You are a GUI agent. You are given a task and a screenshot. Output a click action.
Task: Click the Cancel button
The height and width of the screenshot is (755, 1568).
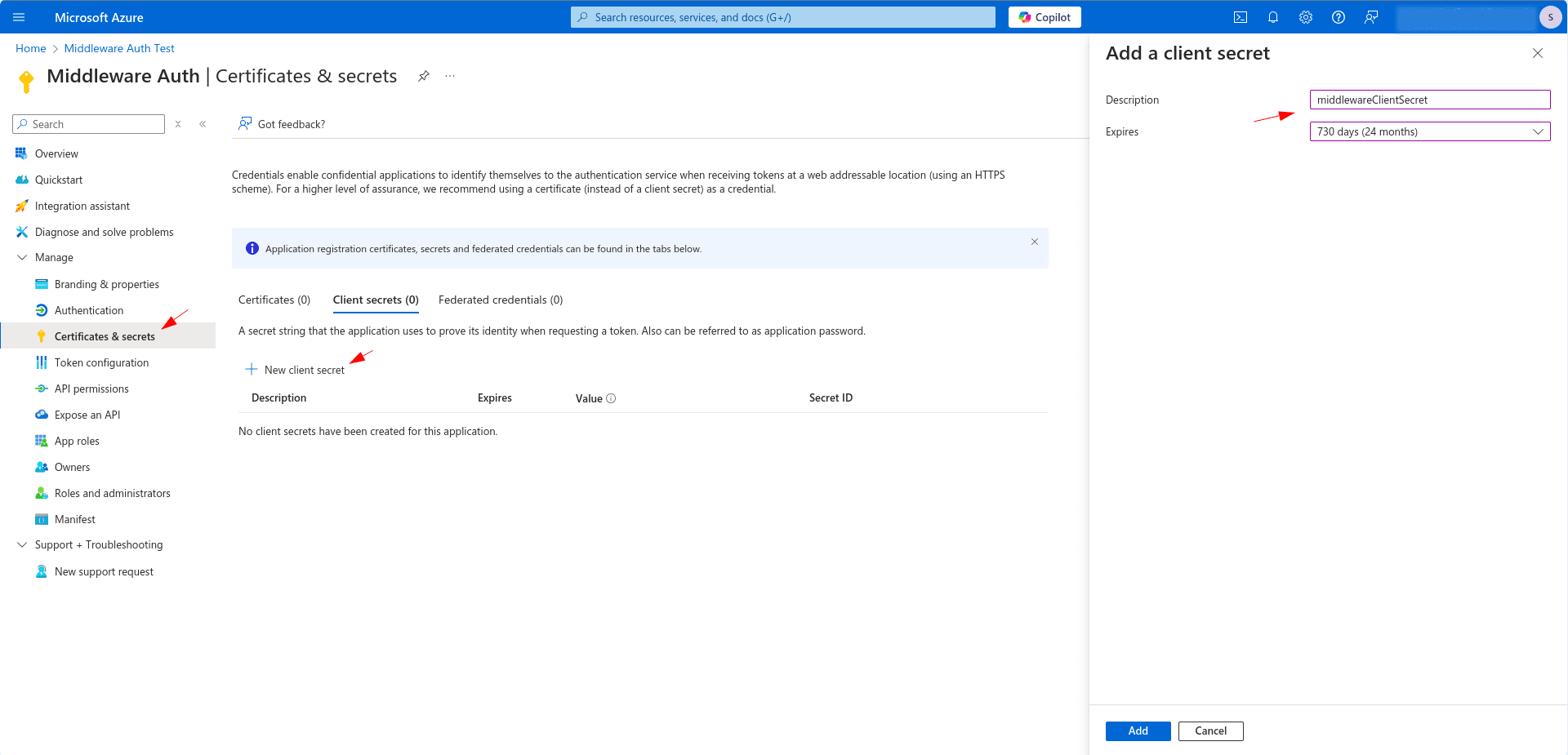pos(1210,731)
